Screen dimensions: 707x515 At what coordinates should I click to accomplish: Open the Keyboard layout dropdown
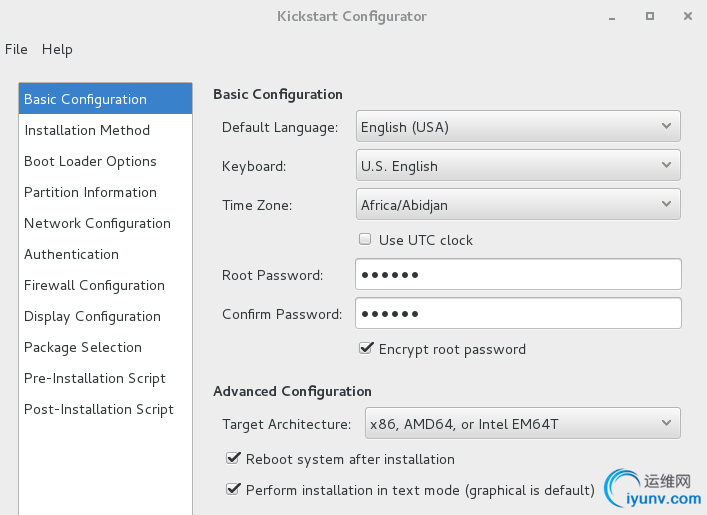tap(518, 165)
